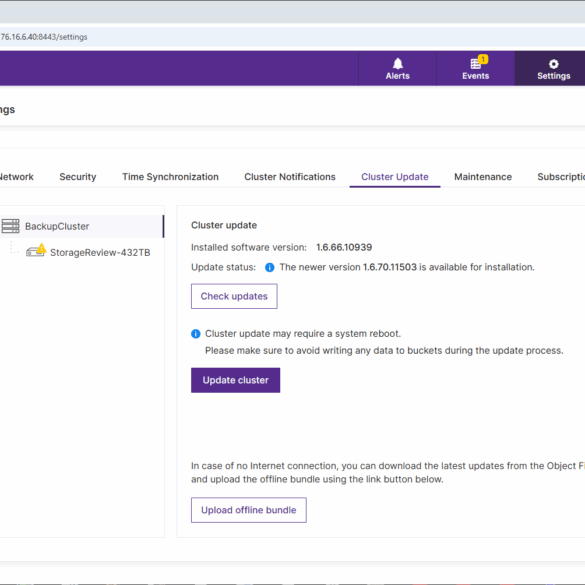585x585 pixels.
Task: Click the BackupCluster server stack icon
Action: click(x=10, y=226)
